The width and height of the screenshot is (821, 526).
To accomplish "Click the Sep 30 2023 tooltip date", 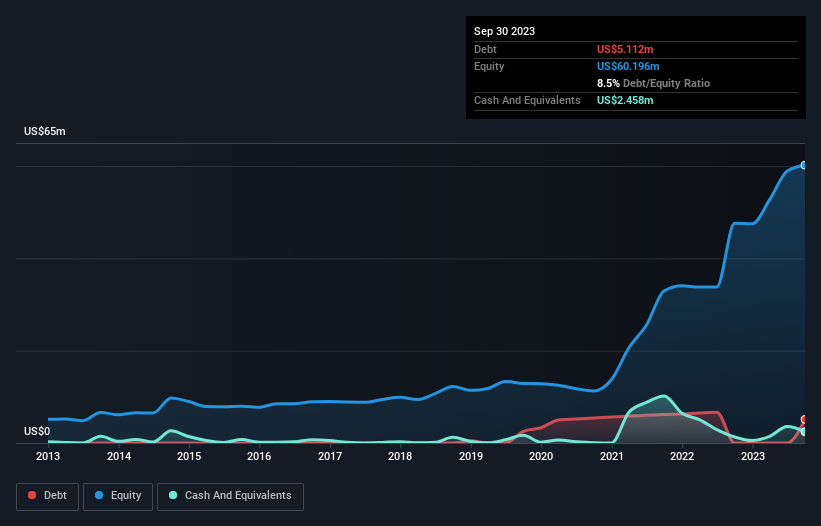I will pyautogui.click(x=504, y=31).
